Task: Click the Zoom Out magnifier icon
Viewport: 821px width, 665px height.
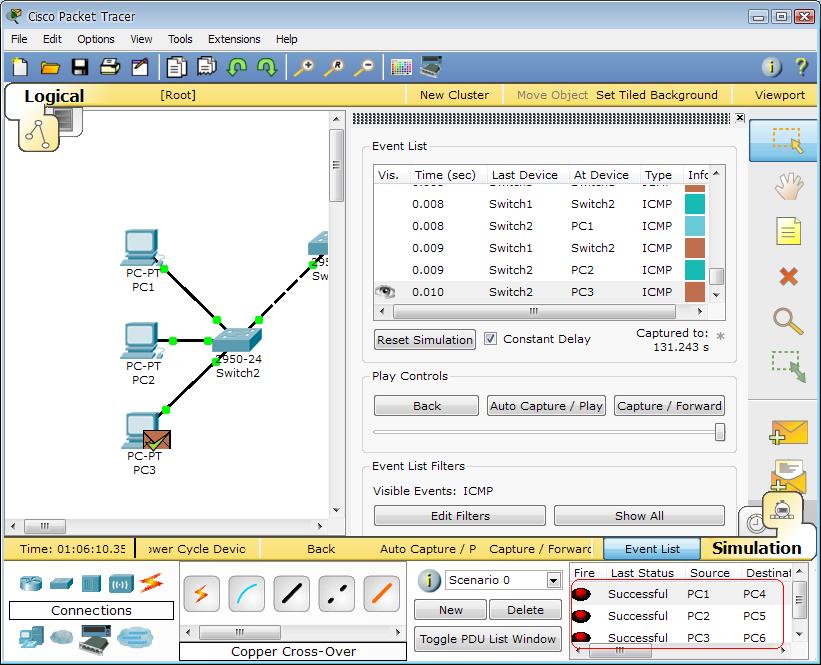Action: pos(364,68)
